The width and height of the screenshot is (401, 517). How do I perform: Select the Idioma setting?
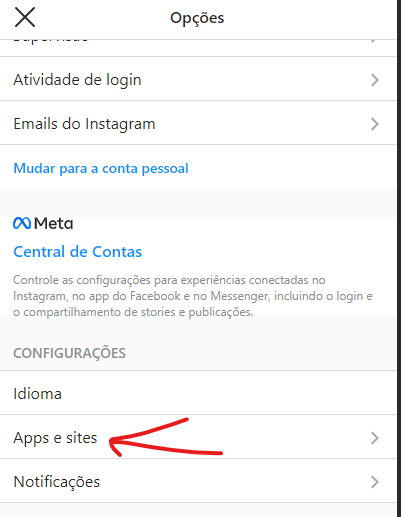198,393
